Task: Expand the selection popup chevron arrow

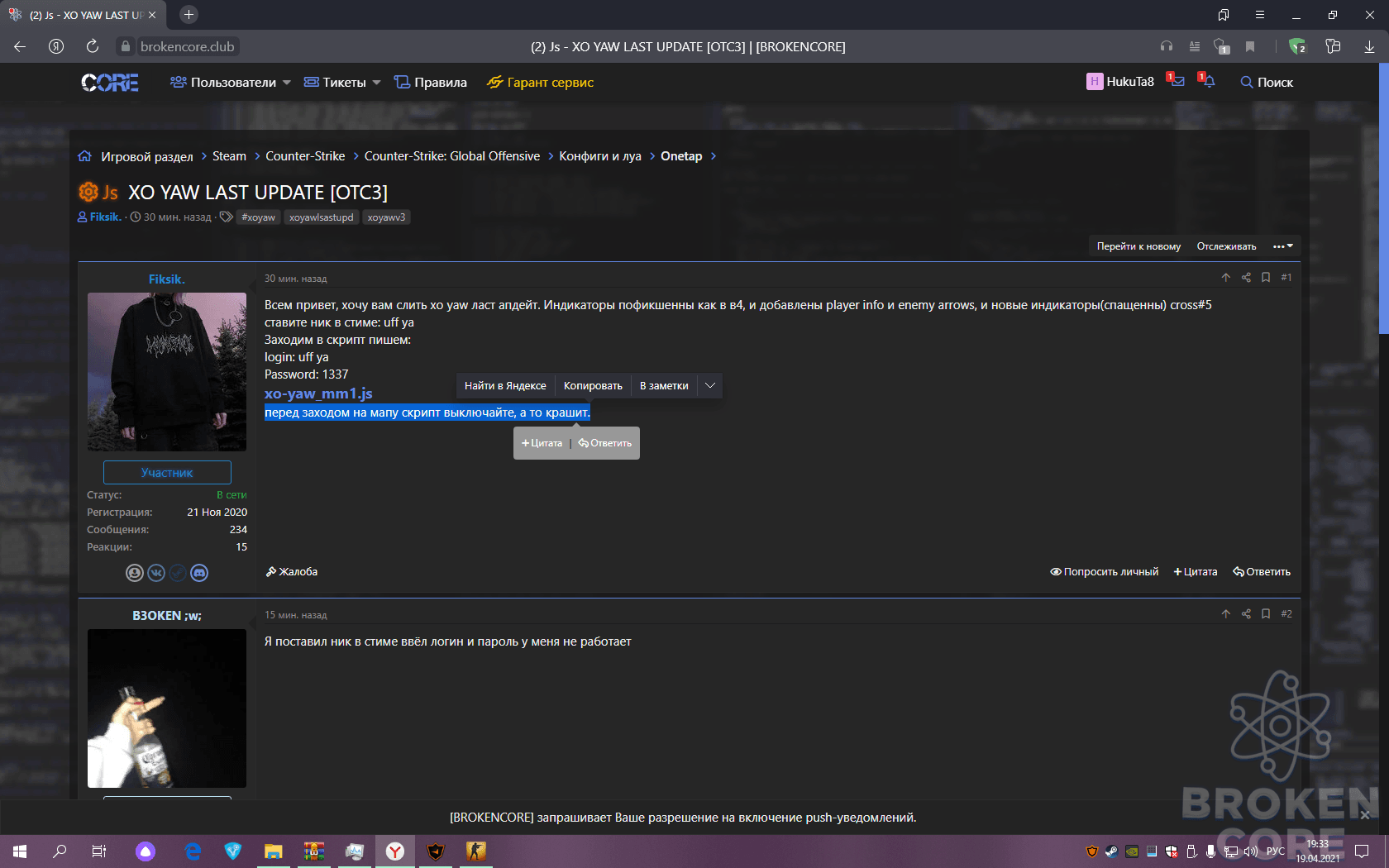Action: pyautogui.click(x=710, y=386)
